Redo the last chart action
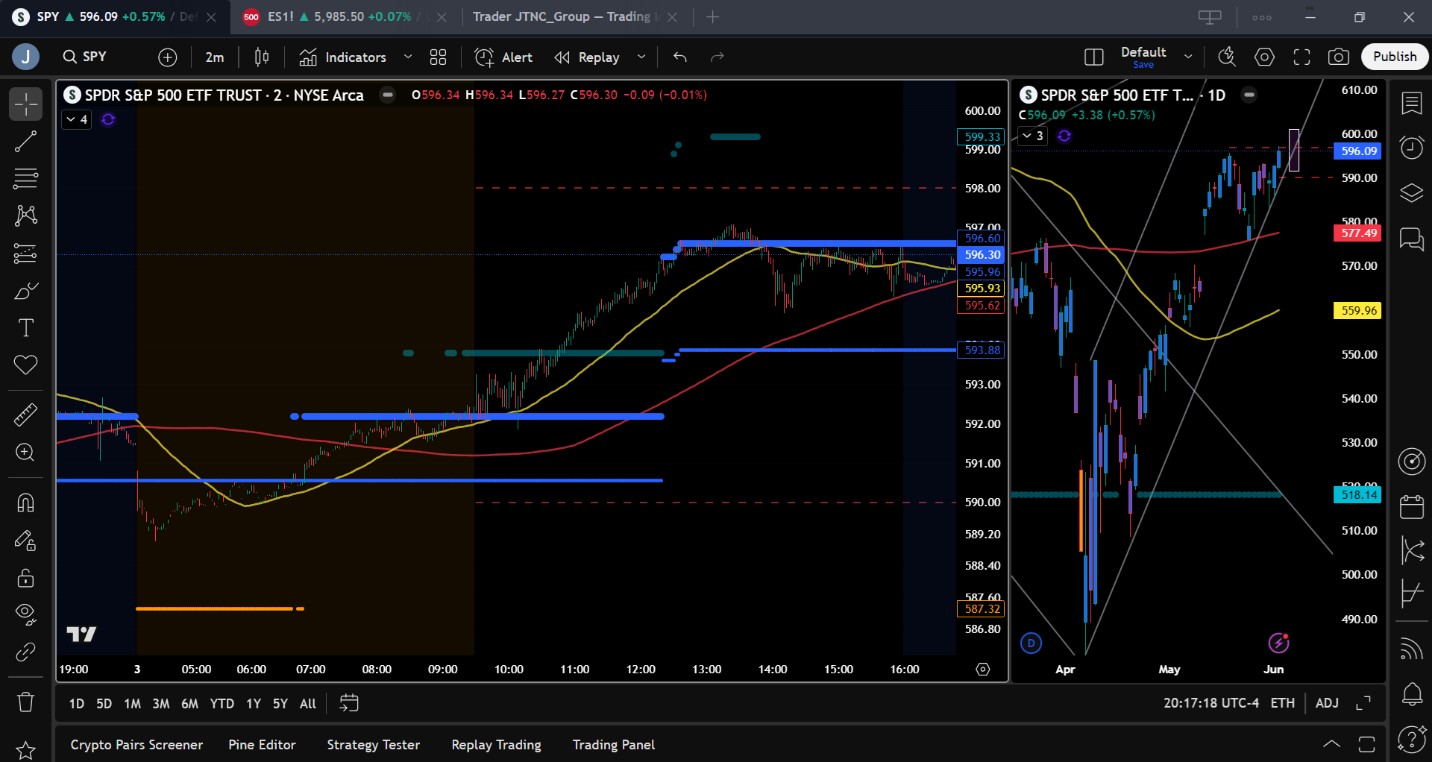 (717, 57)
